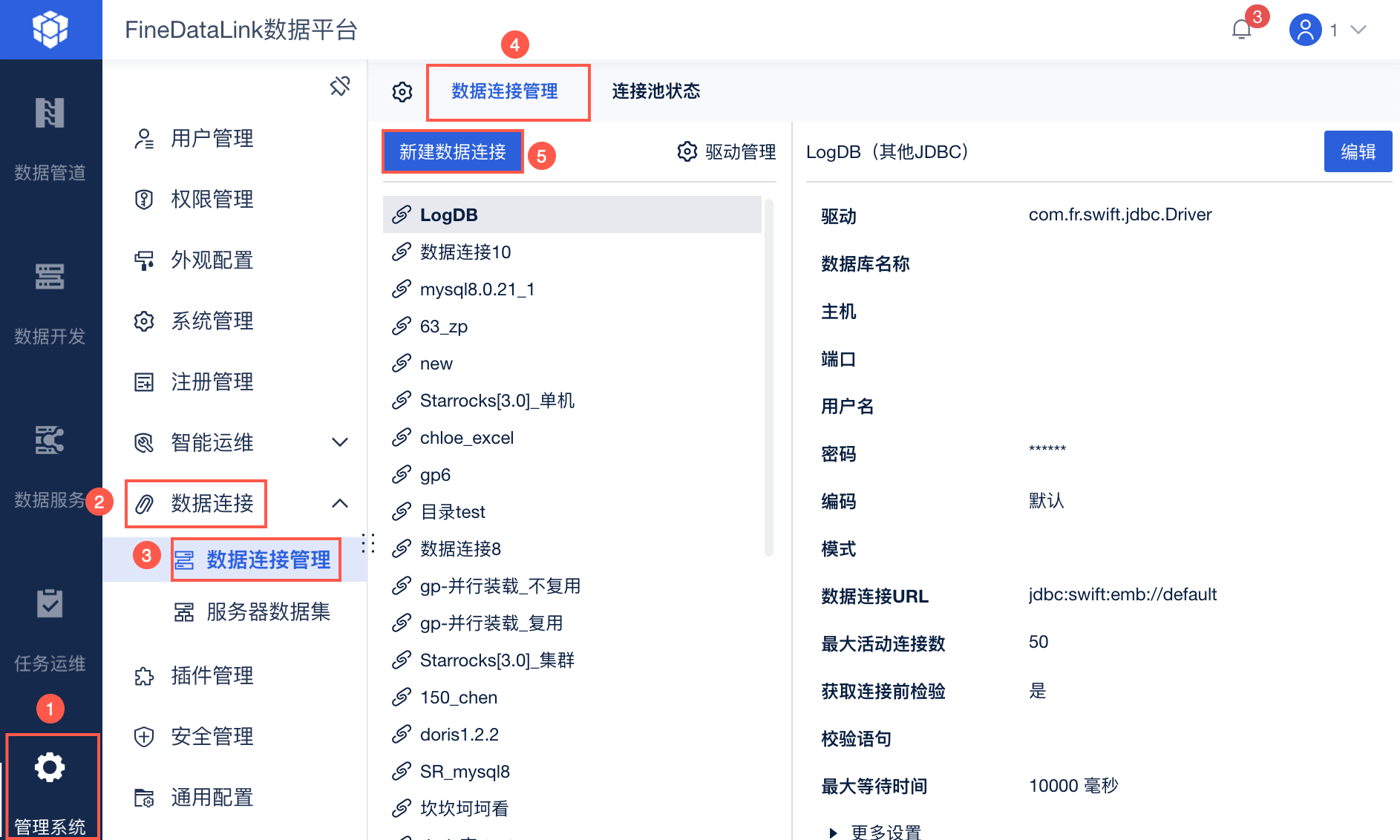This screenshot has width=1400, height=840.
Task: Click the connection list scrollbar
Action: 769,377
